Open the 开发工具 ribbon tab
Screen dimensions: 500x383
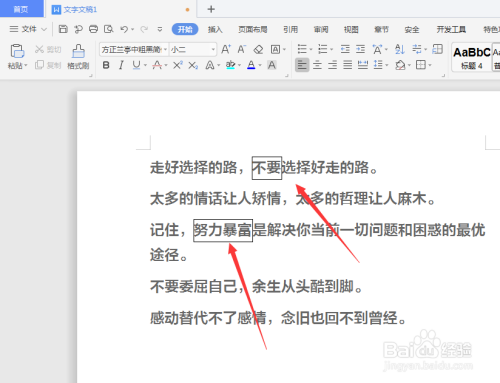pyautogui.click(x=451, y=29)
